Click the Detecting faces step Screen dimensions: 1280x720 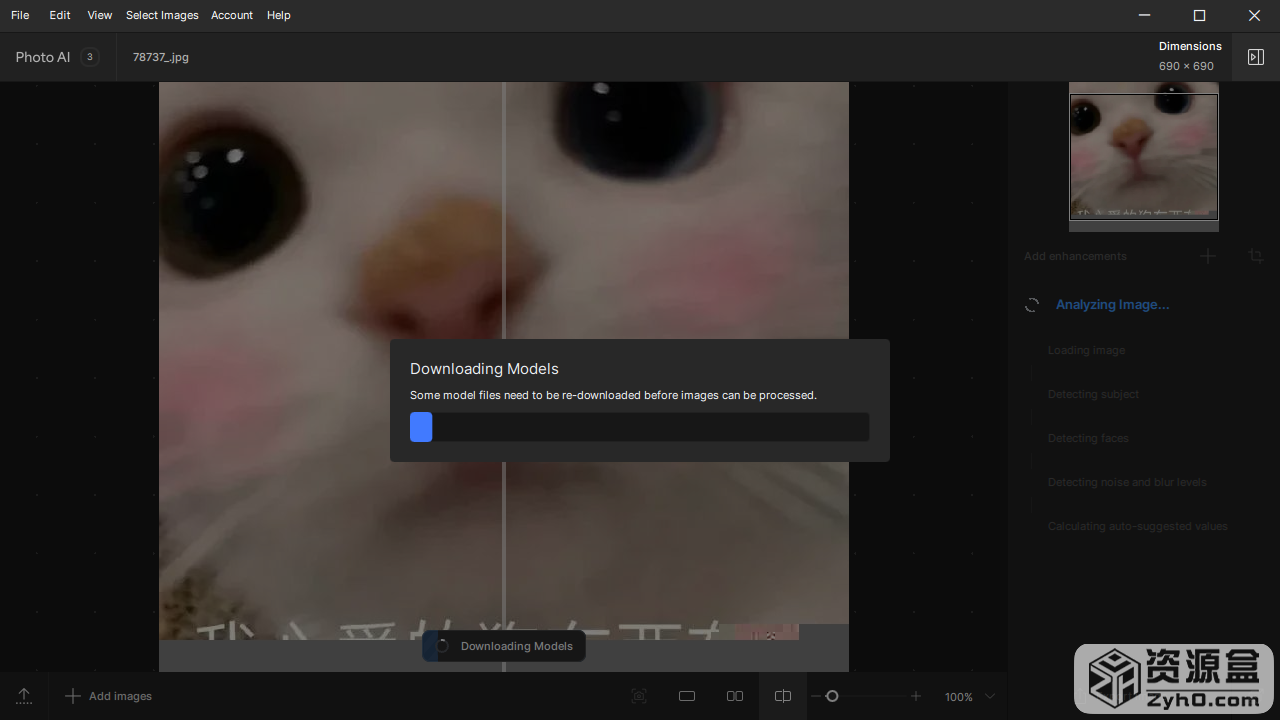(1088, 438)
